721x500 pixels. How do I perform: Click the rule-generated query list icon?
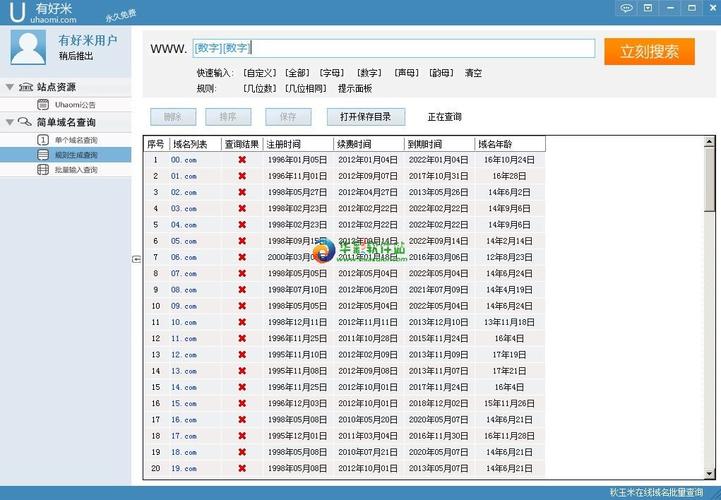[43, 155]
